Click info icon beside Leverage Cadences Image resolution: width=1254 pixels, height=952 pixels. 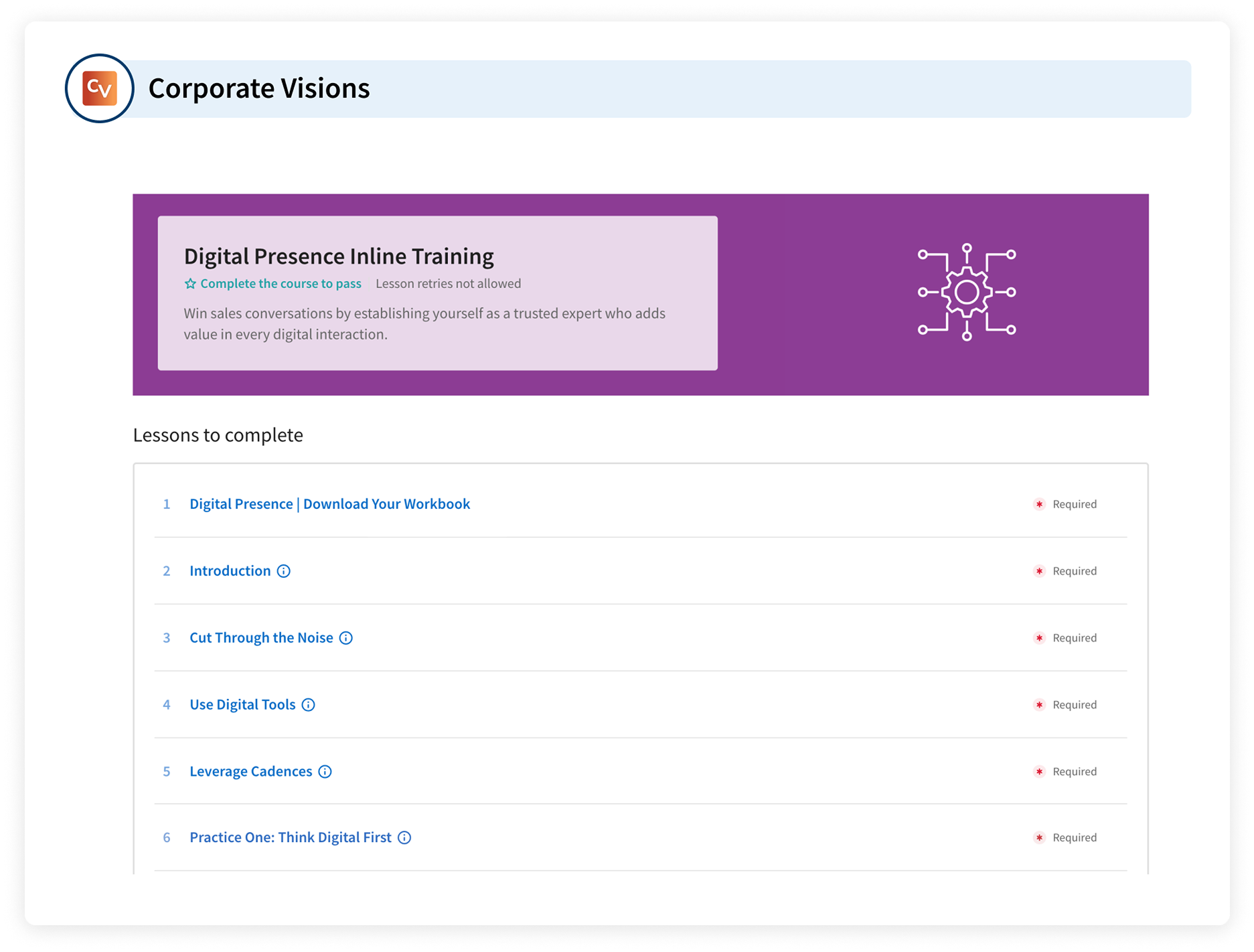[x=325, y=772]
